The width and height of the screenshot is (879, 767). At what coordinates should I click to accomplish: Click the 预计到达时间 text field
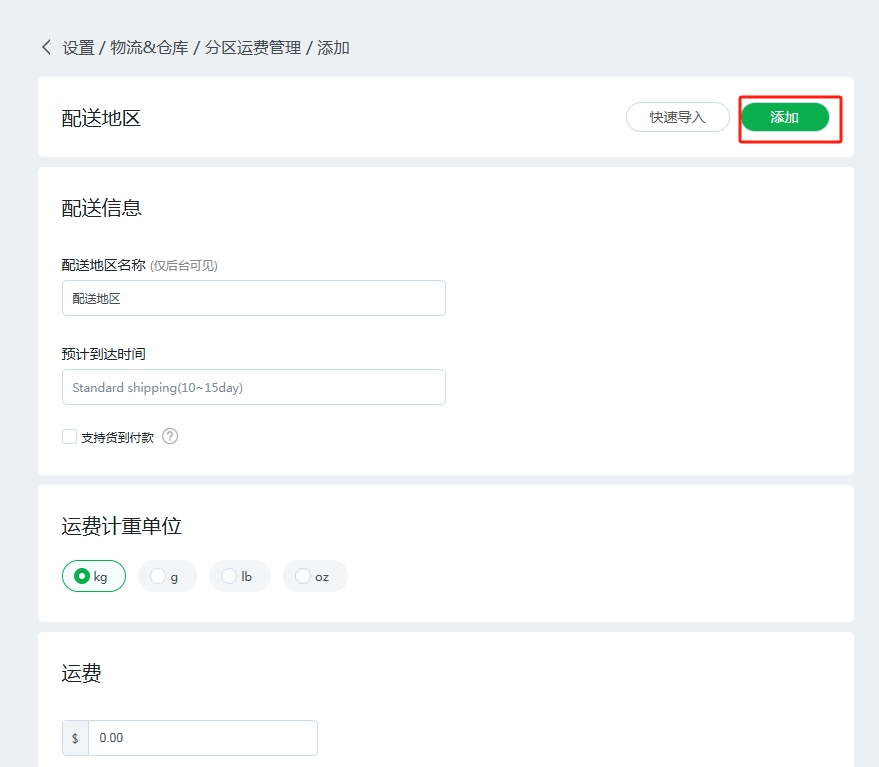tap(253, 387)
